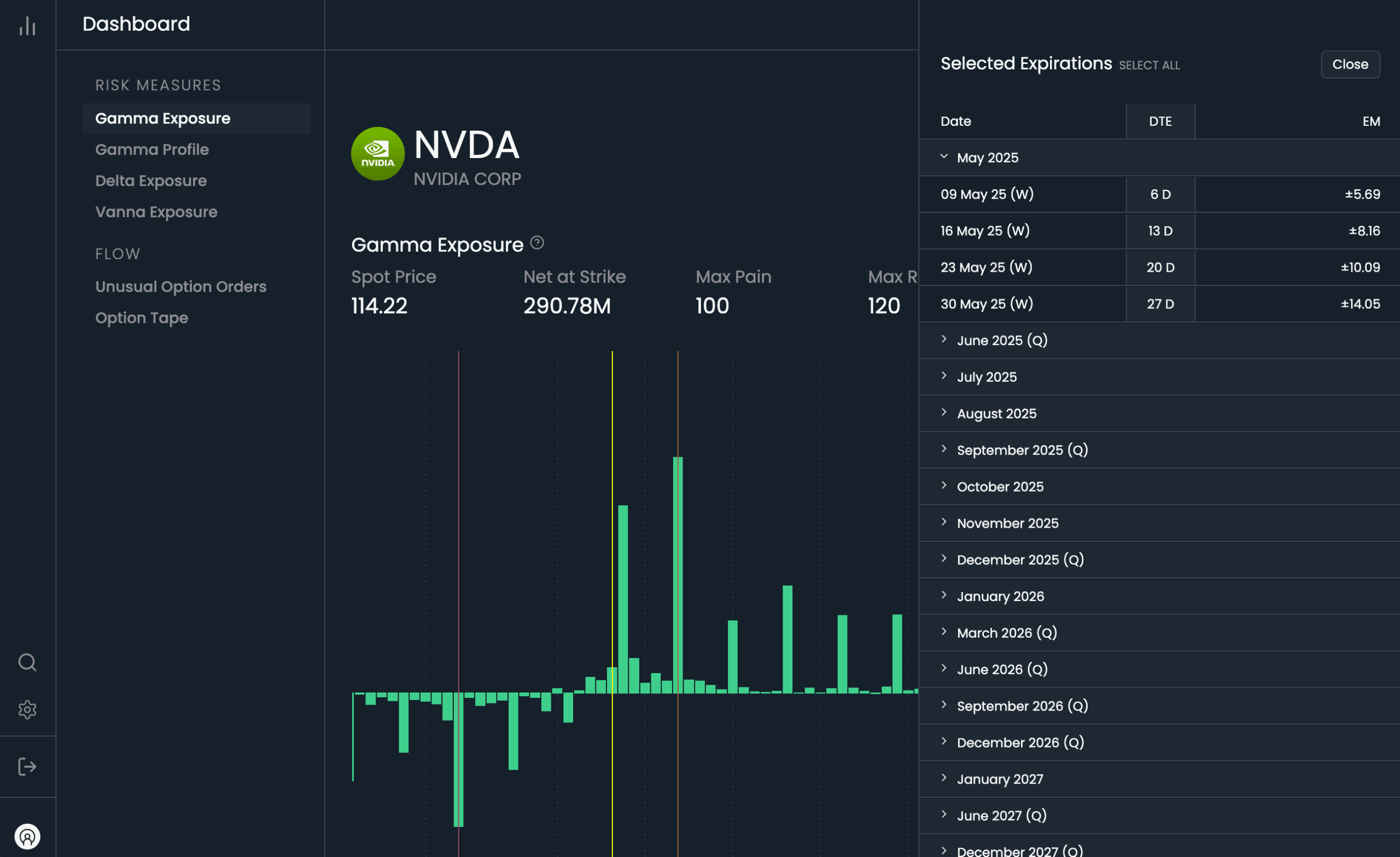1400x857 pixels.
Task: Open the user profile avatar icon
Action: (27, 837)
